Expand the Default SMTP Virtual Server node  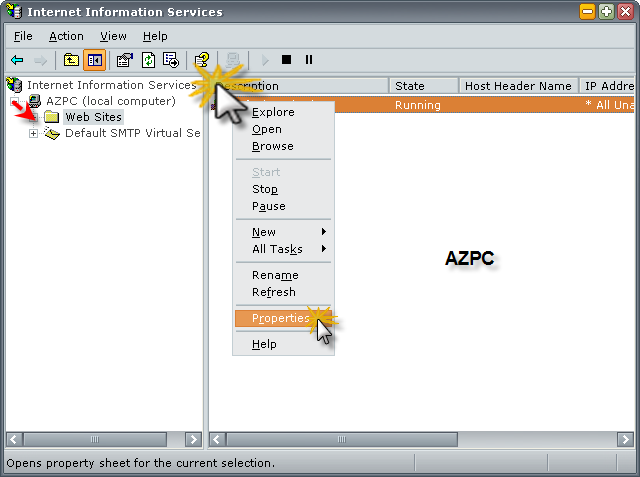click(x=33, y=134)
